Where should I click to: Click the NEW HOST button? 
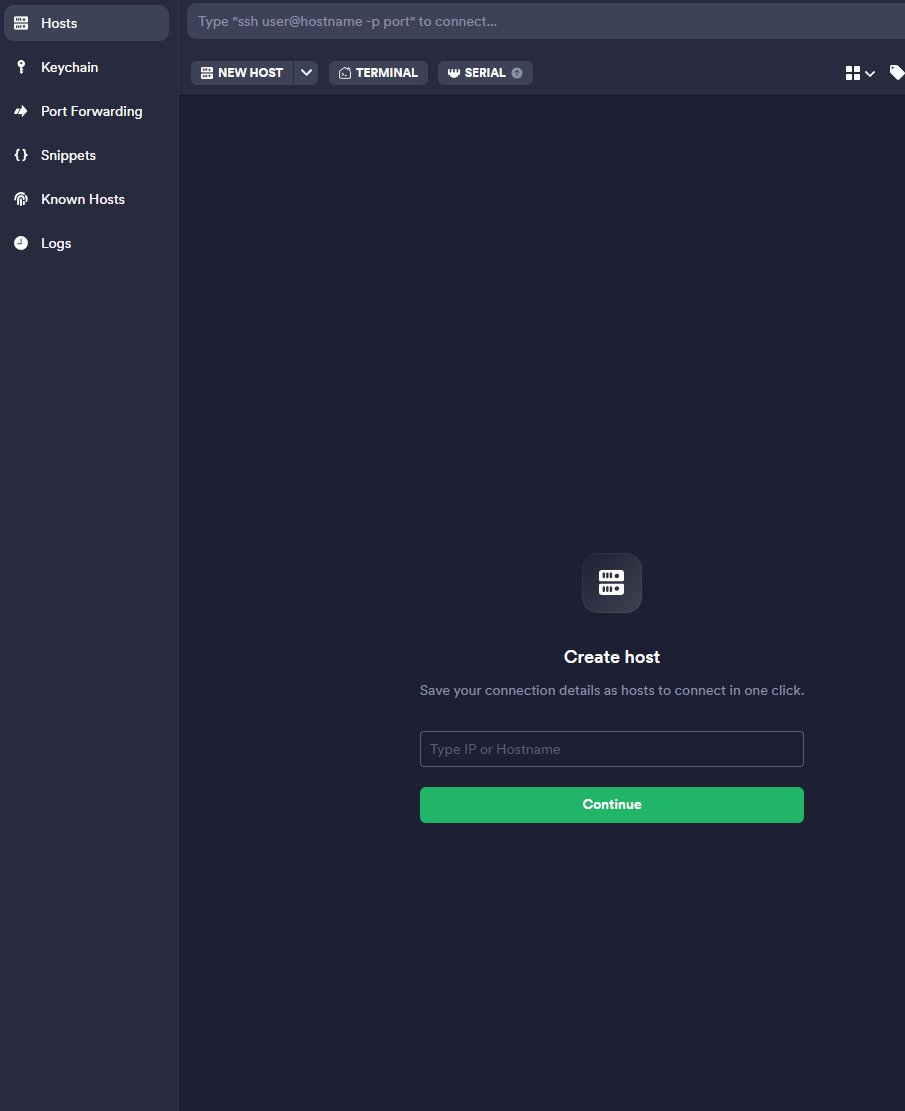(242, 73)
